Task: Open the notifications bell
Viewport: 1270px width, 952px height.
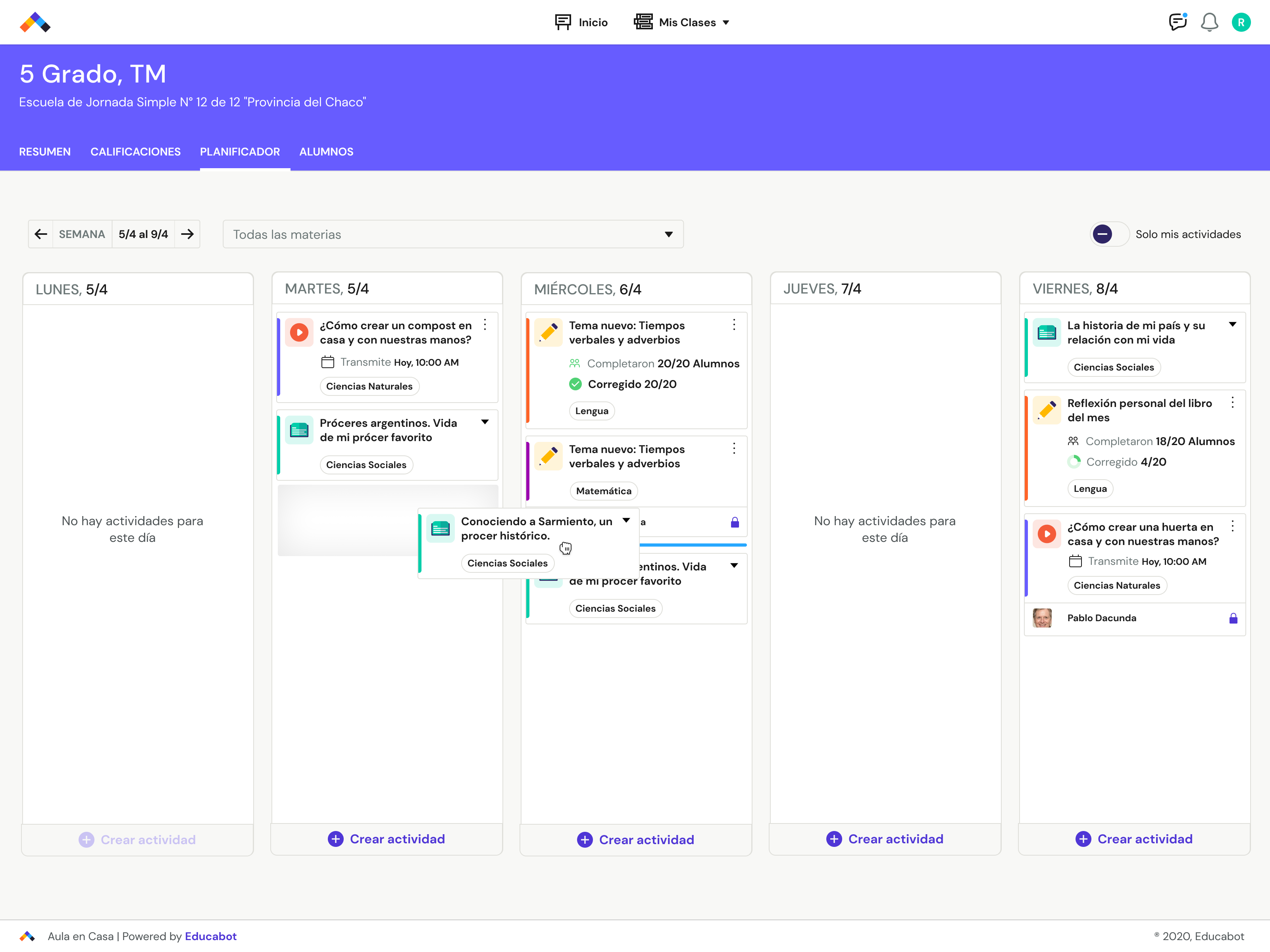Action: point(1209,22)
